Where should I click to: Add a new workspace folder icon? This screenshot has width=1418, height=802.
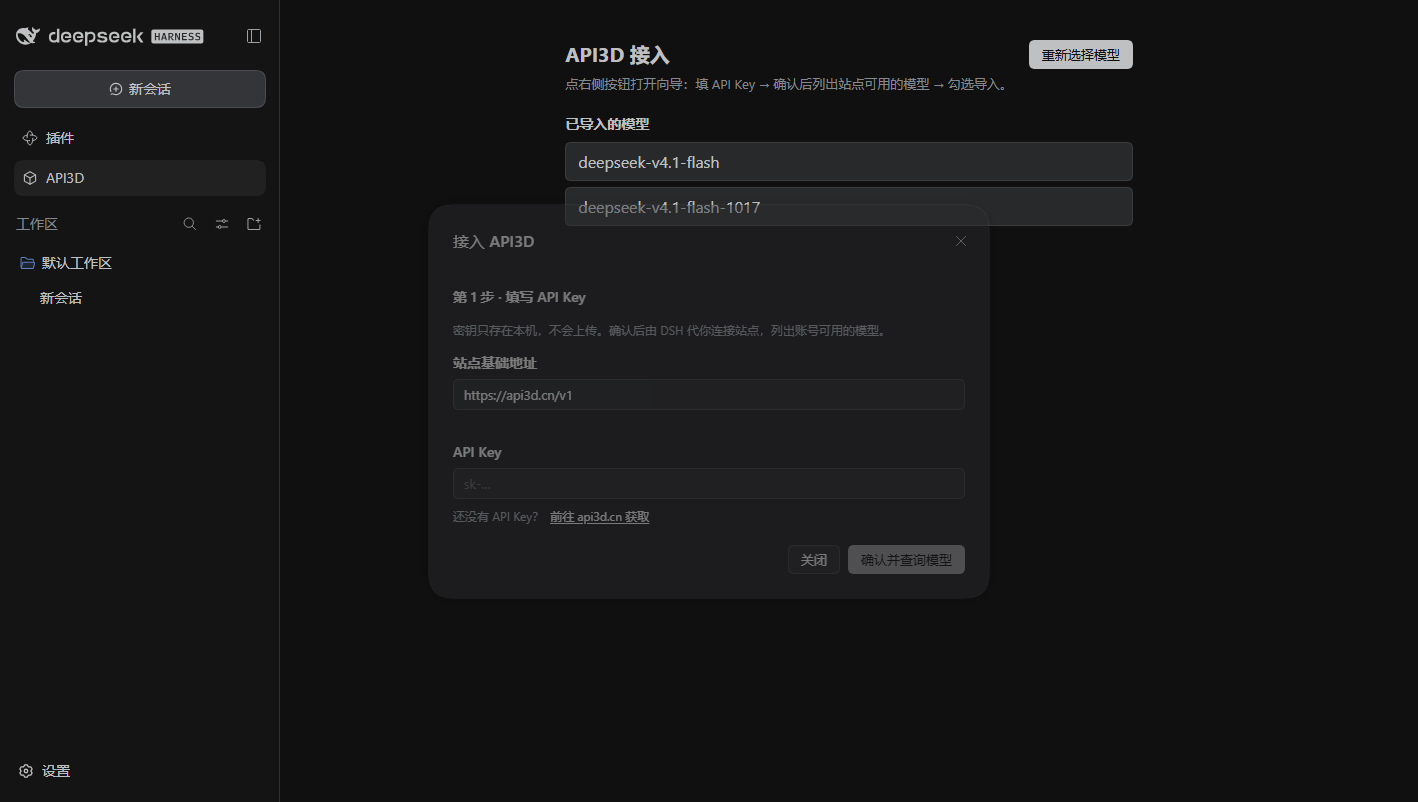pyautogui.click(x=254, y=224)
